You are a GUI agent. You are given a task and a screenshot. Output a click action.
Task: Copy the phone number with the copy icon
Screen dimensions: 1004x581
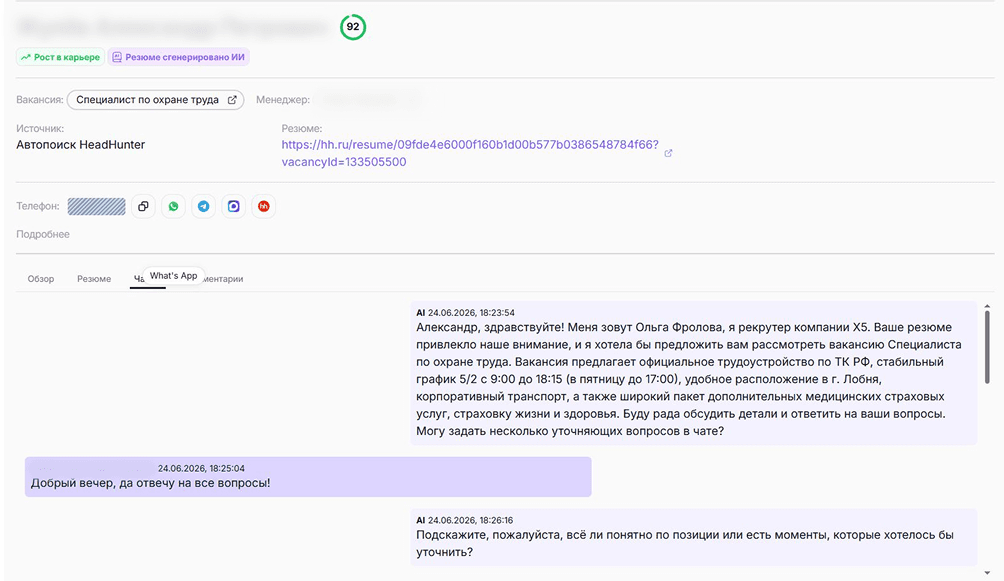pyautogui.click(x=143, y=206)
